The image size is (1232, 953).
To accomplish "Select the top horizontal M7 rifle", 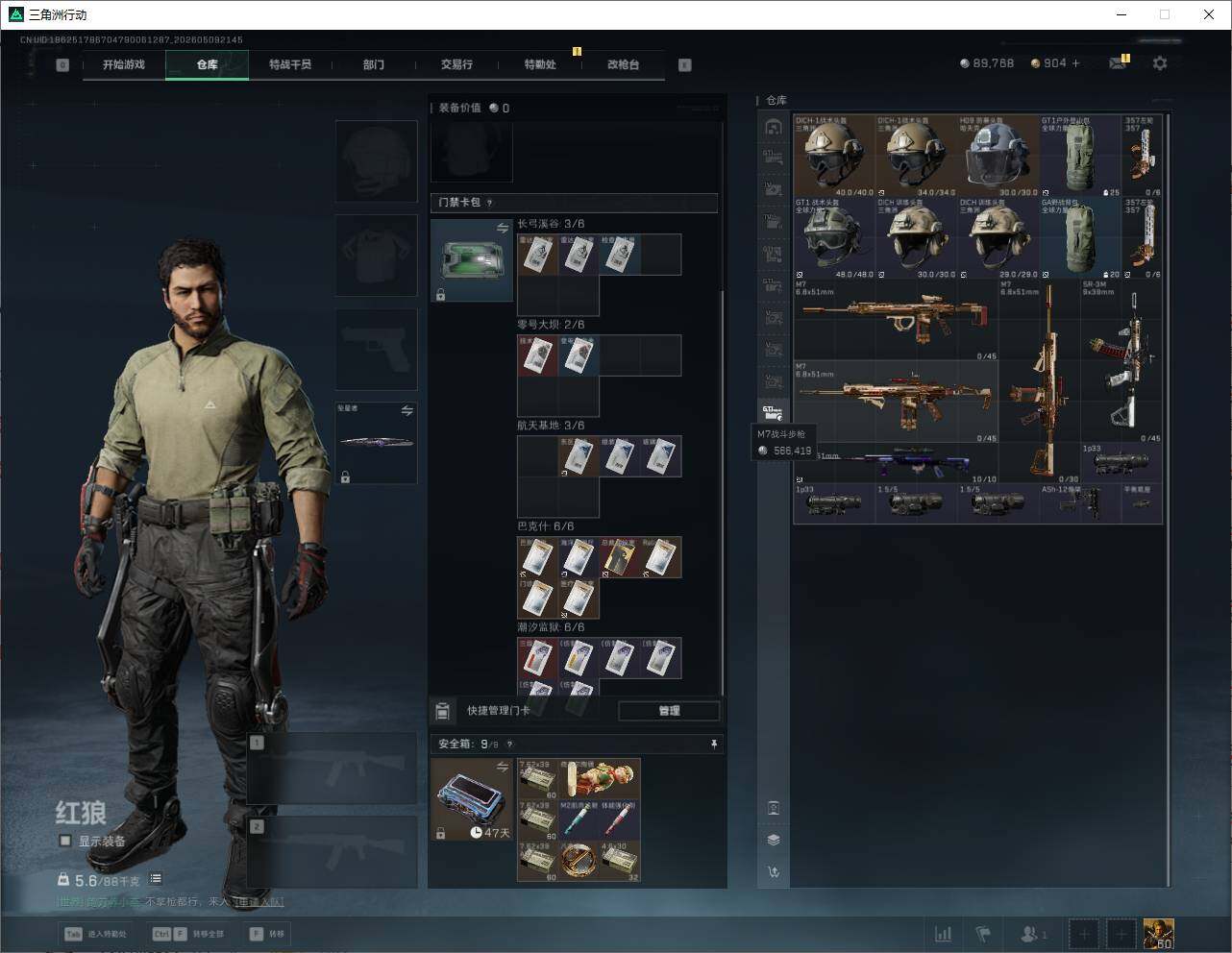I will click(896, 320).
